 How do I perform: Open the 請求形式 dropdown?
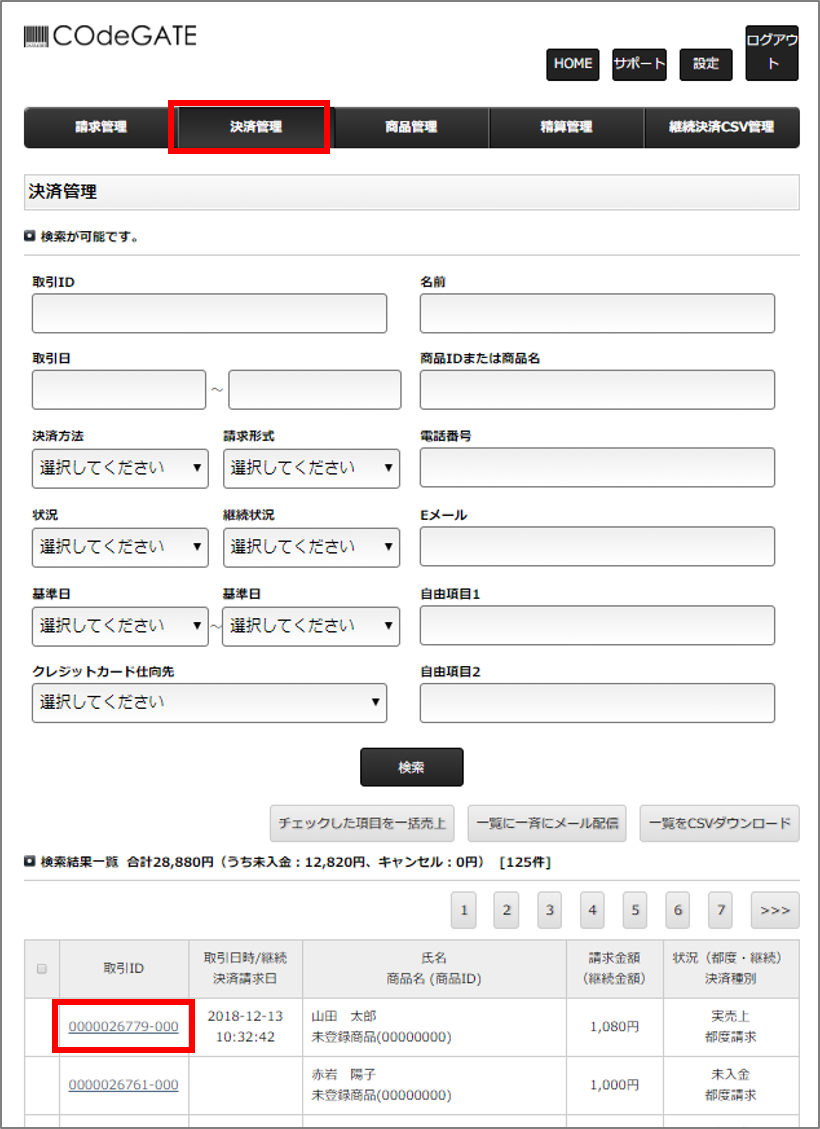click(x=311, y=468)
